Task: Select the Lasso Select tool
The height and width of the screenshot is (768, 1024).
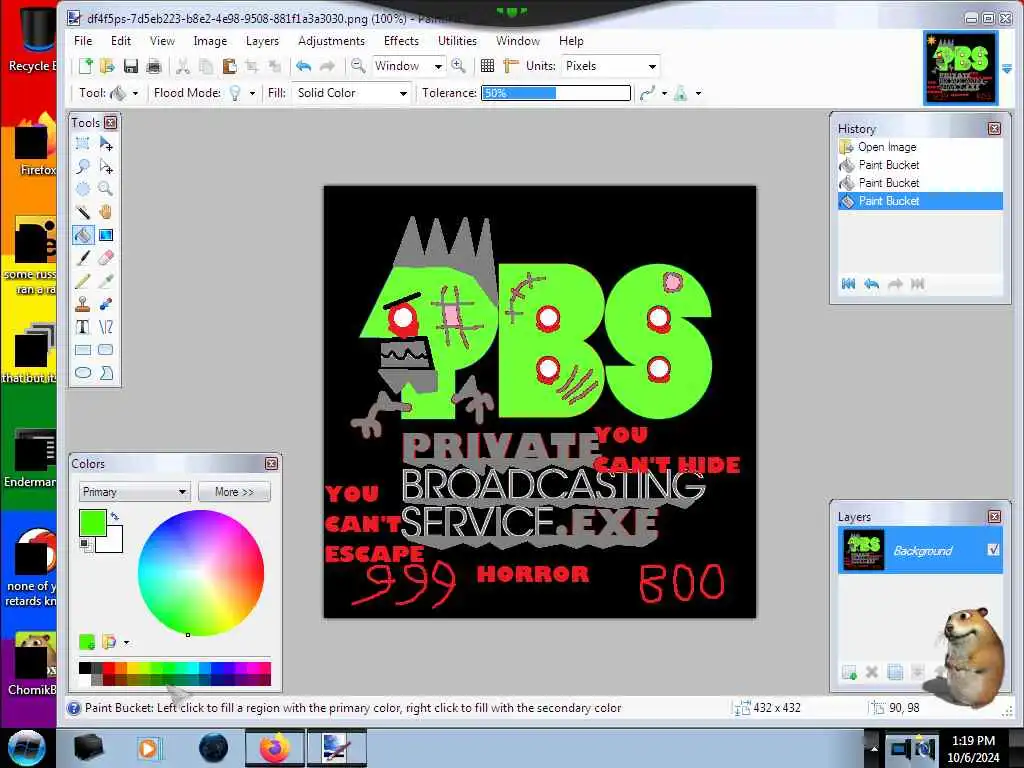Action: tap(83, 167)
